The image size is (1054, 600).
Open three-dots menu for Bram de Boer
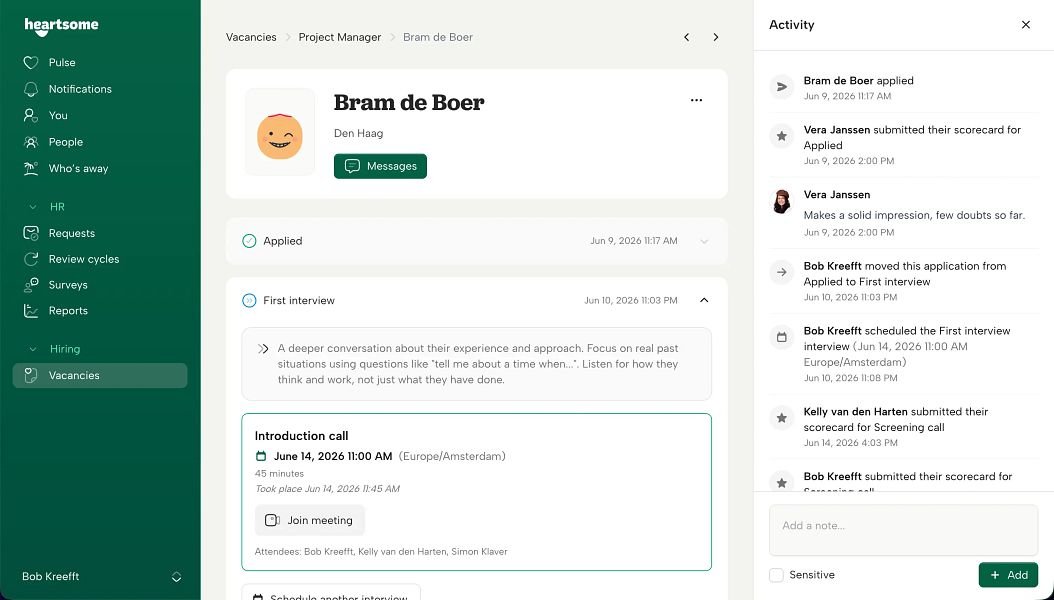696,100
